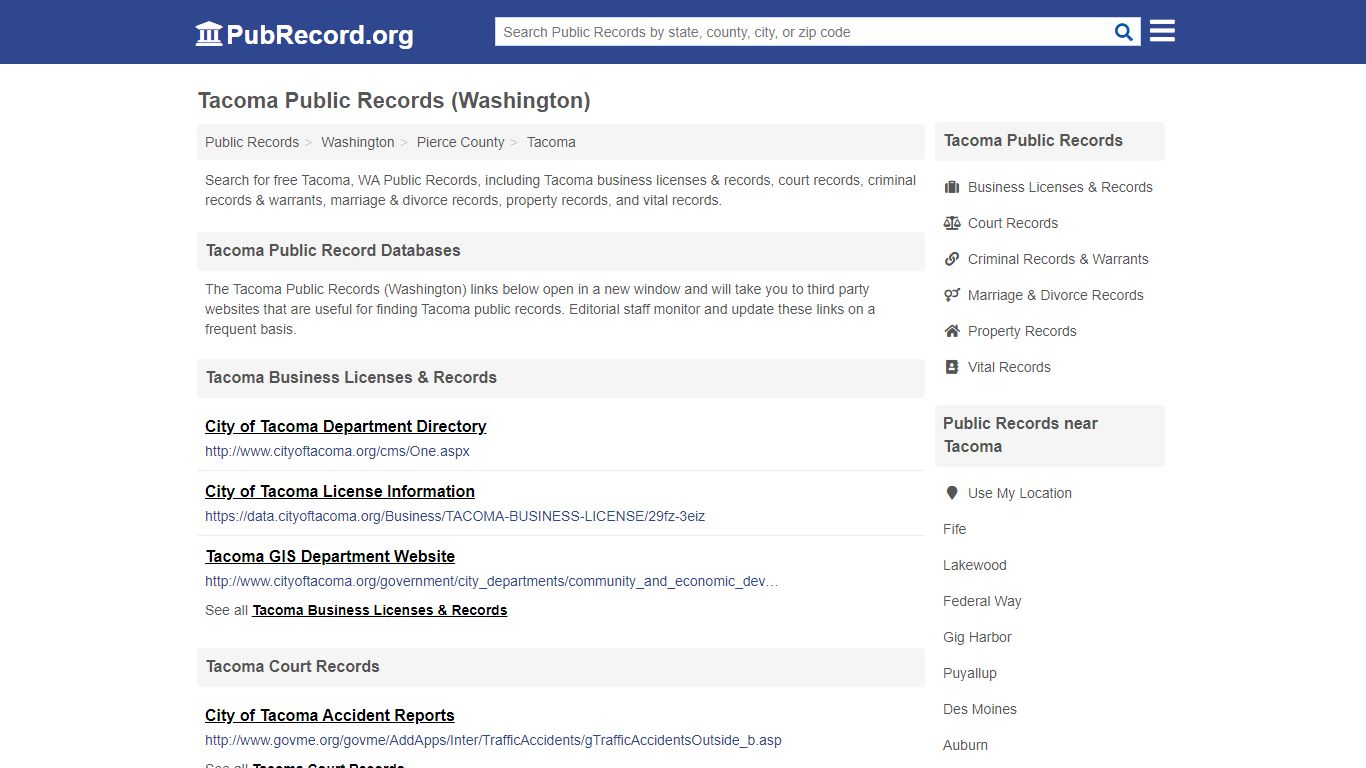Image resolution: width=1366 pixels, height=768 pixels.
Task: Go to Auburn public records
Action: (965, 745)
